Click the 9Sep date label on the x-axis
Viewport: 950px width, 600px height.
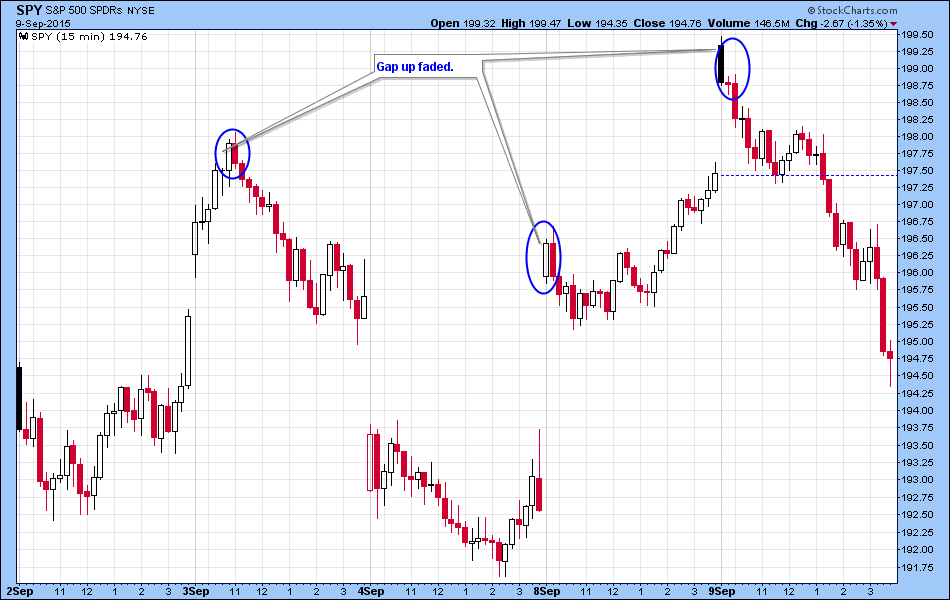(x=722, y=592)
